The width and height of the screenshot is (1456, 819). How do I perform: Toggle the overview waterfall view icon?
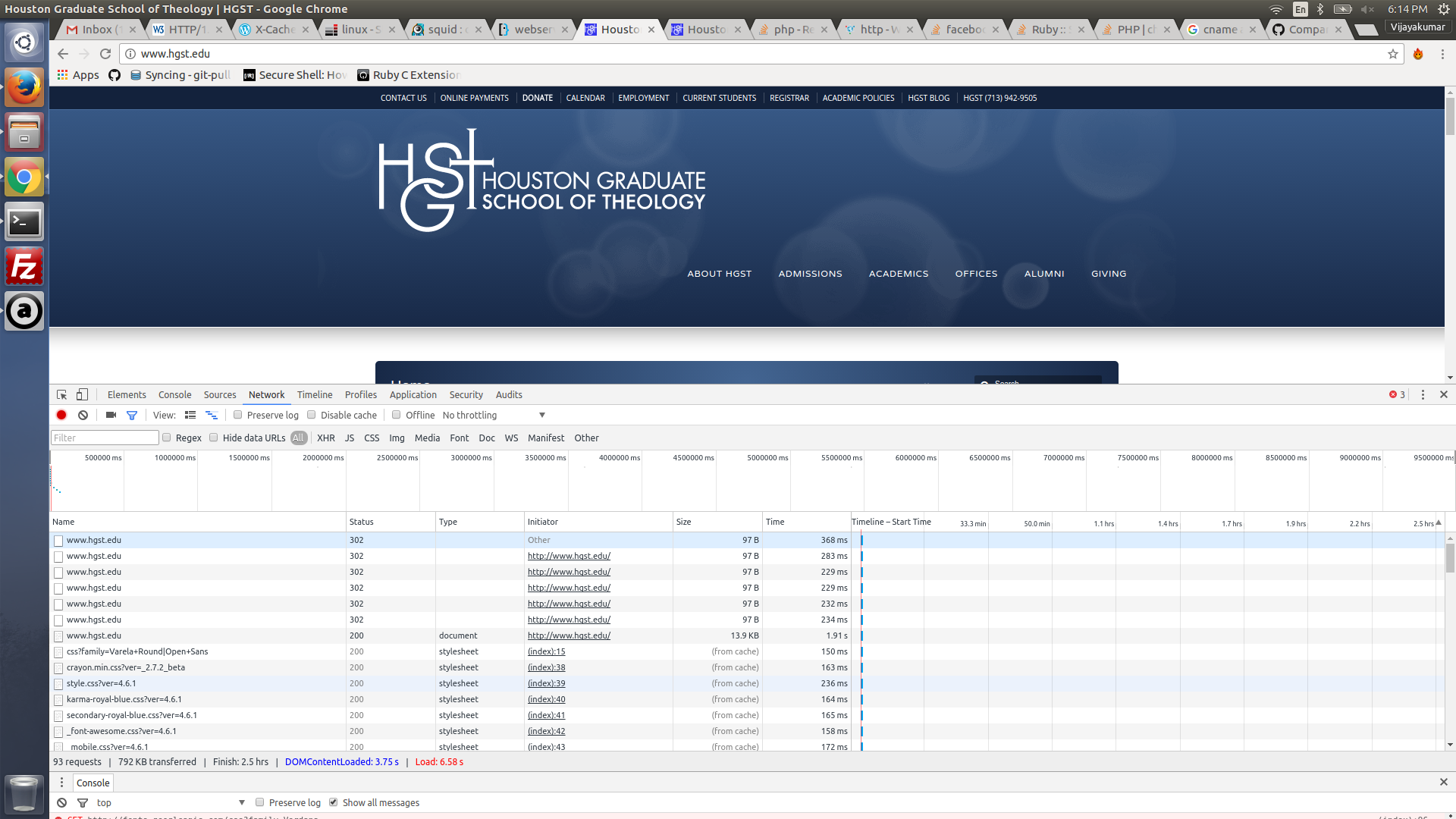pos(212,415)
